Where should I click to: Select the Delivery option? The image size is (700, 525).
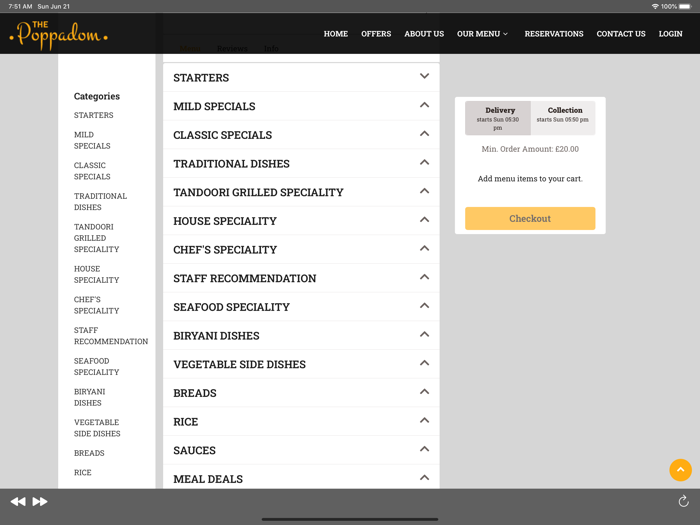(x=498, y=118)
